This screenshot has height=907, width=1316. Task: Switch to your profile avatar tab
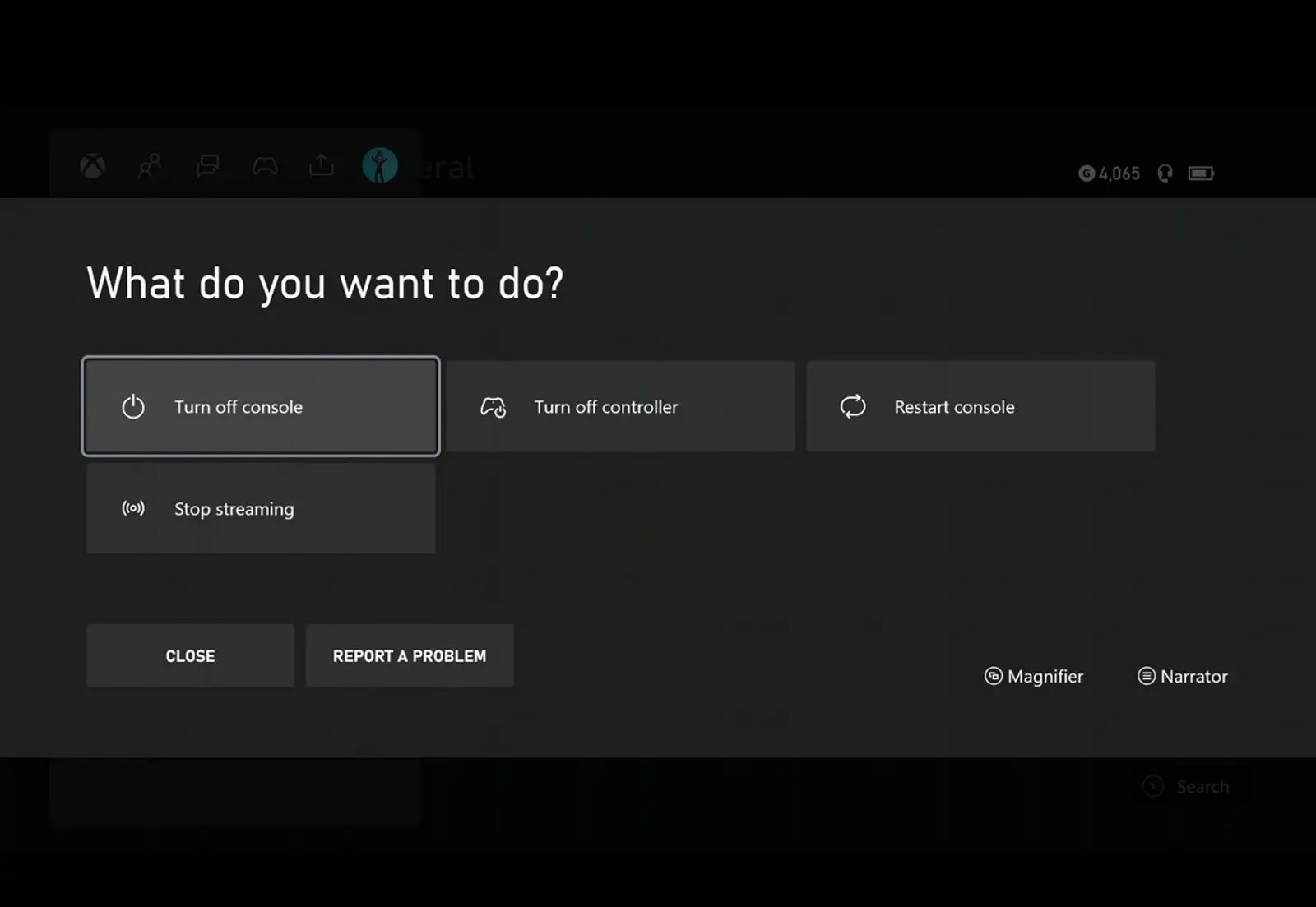tap(379, 164)
